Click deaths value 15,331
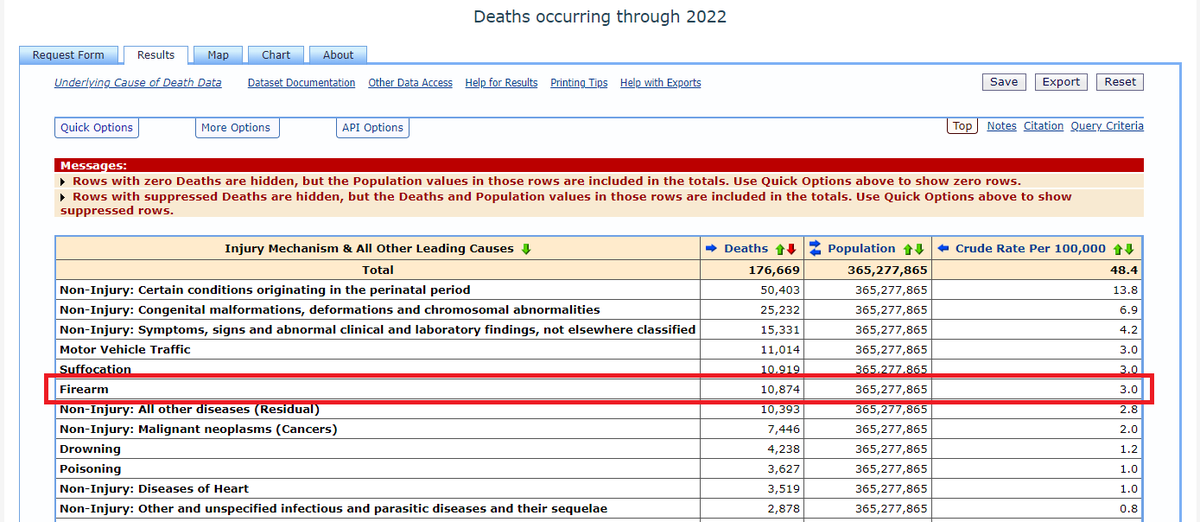This screenshot has width=1200, height=522. click(780, 330)
